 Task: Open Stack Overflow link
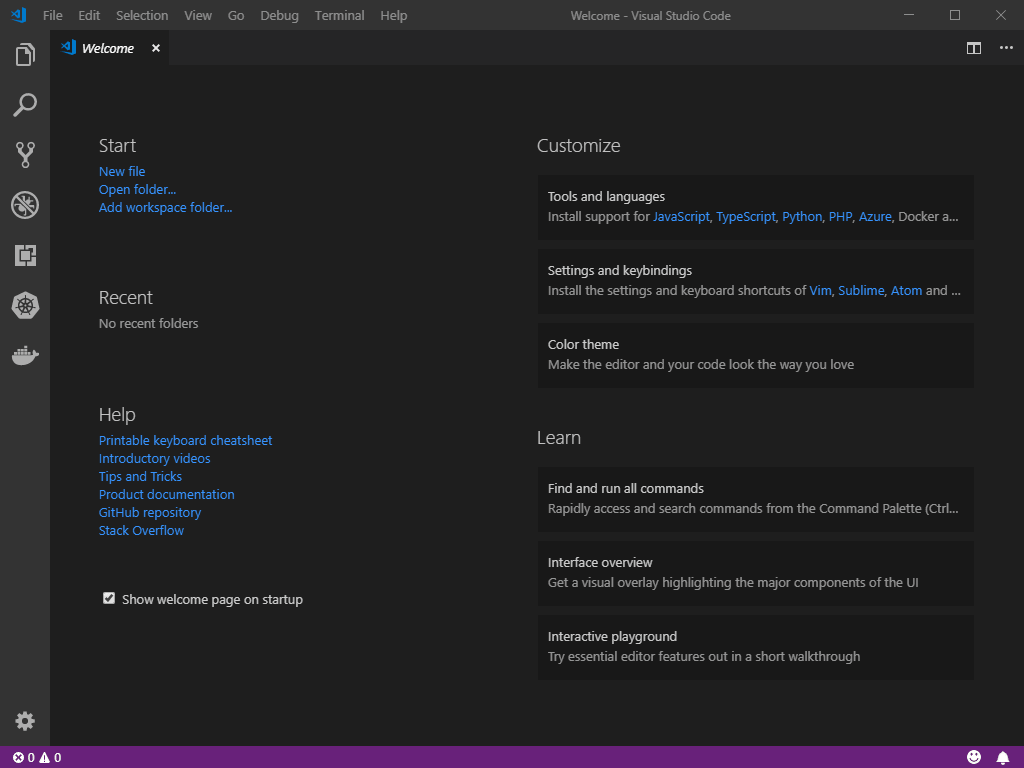(141, 531)
